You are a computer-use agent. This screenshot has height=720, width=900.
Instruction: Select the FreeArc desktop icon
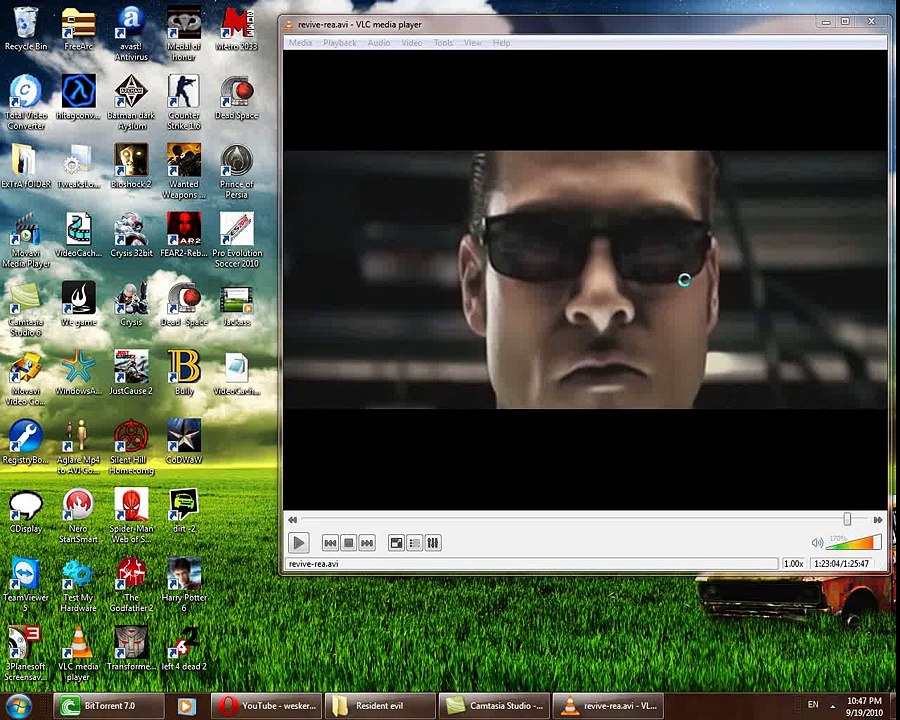pos(79,29)
